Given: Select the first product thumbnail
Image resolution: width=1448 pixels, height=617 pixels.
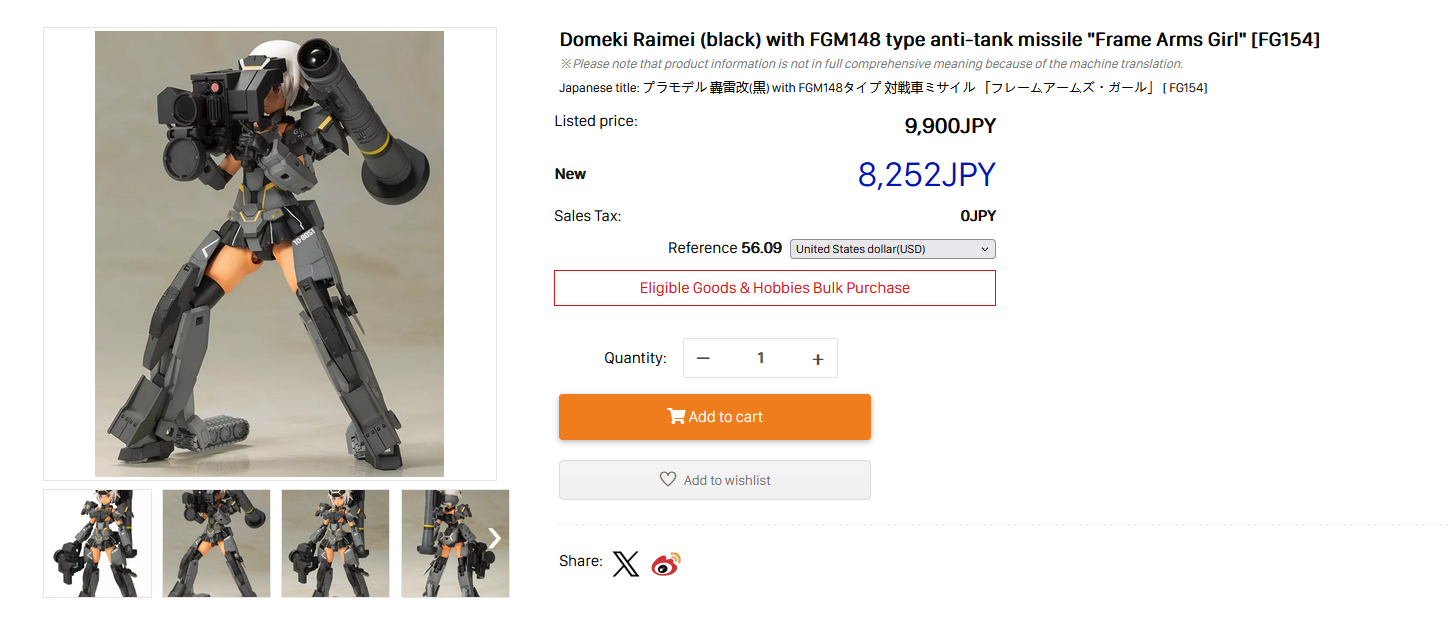Looking at the screenshot, I should pos(98,543).
